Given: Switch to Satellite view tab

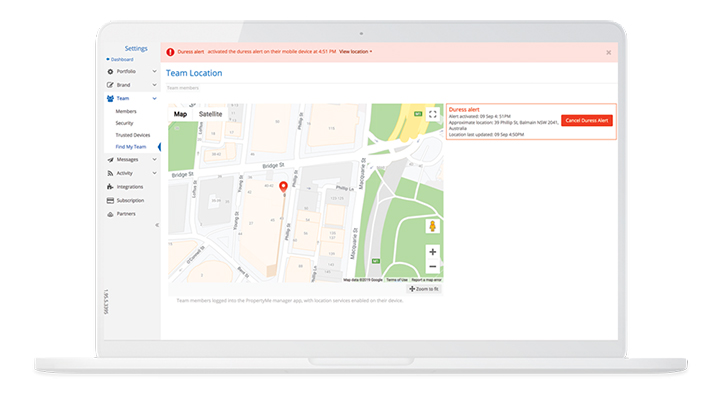Looking at the screenshot, I should [x=210, y=114].
